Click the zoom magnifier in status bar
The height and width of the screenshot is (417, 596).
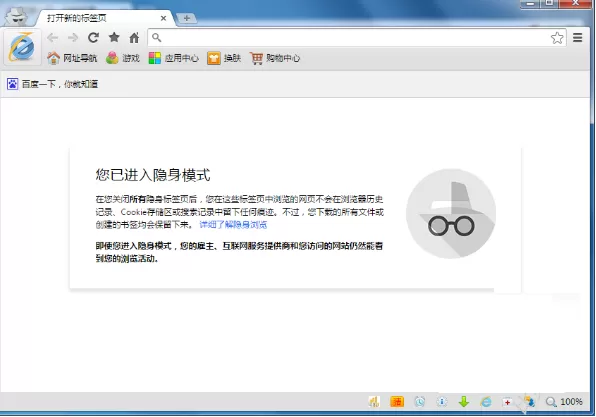551,401
